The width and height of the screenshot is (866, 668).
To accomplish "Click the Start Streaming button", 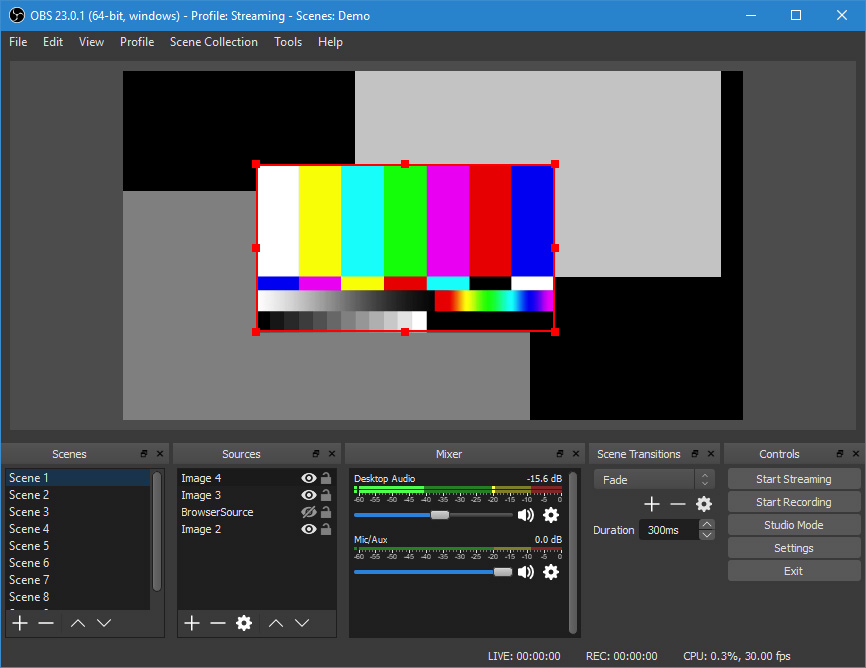I will [x=793, y=478].
